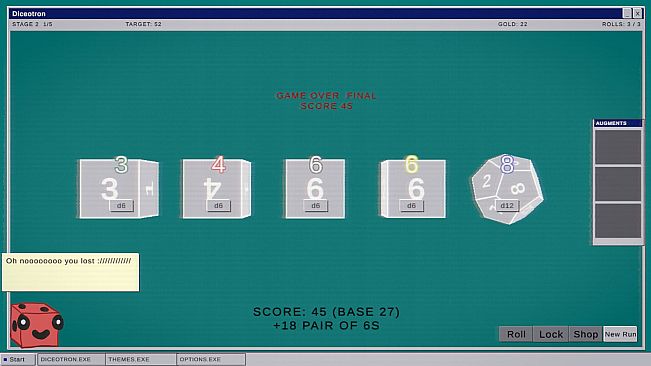Viewport: 651px width, 366px height.
Task: Open OPTIONS.EXE from the taskbar
Action: point(211,359)
